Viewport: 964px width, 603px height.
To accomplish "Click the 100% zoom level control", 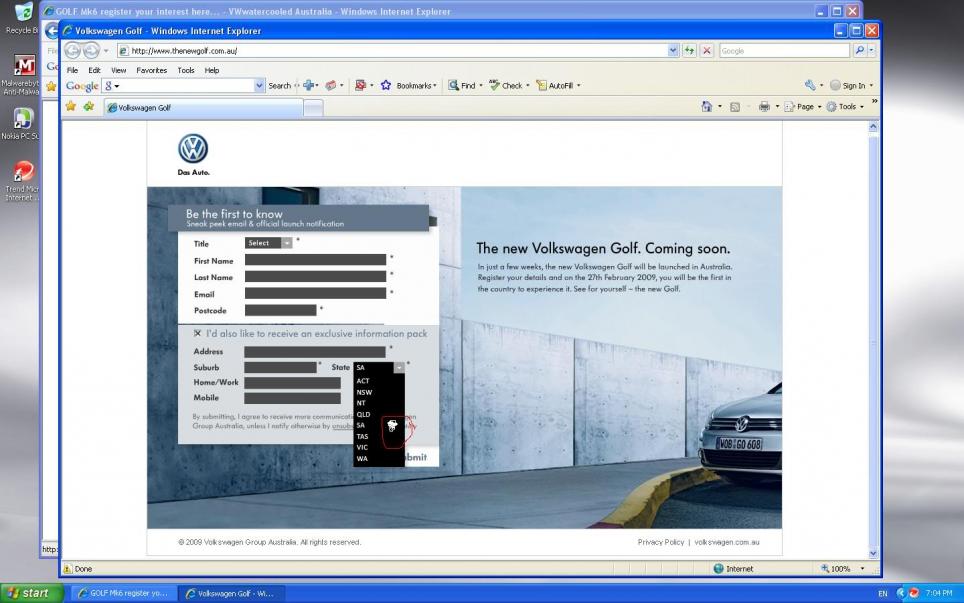I will pyautogui.click(x=843, y=569).
